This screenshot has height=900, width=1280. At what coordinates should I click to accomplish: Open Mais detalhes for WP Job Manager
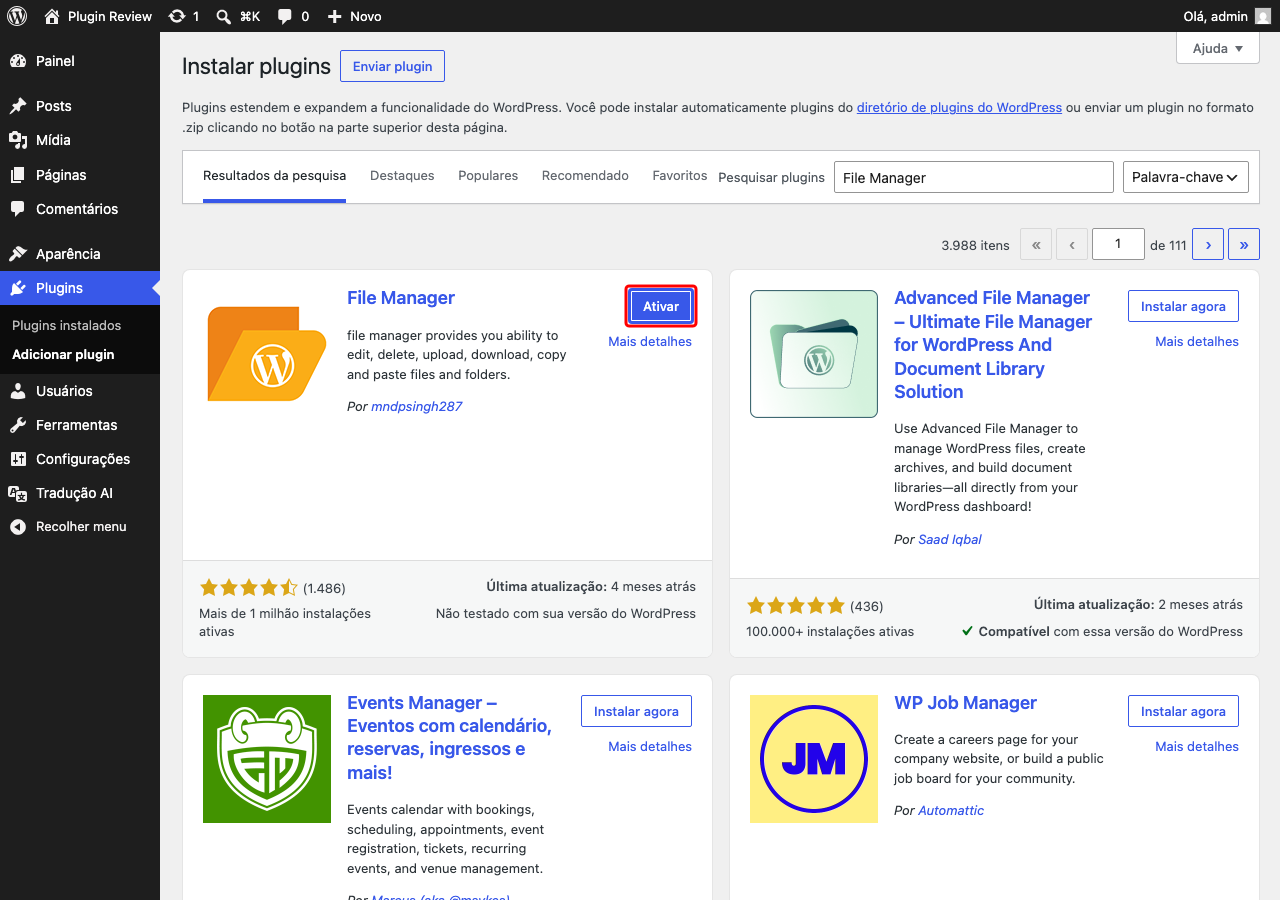coord(1197,747)
